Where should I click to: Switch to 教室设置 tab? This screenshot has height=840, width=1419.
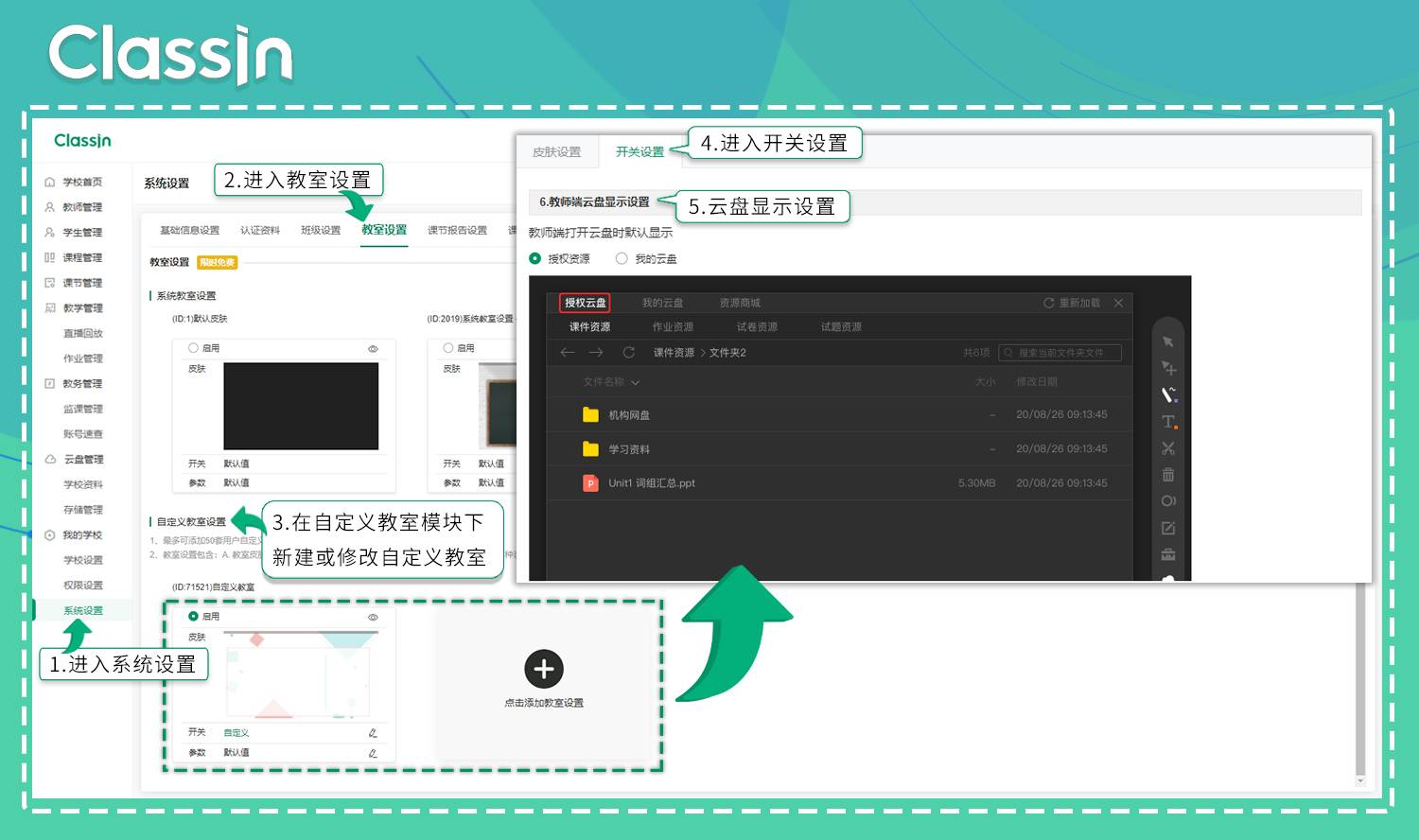point(384,229)
